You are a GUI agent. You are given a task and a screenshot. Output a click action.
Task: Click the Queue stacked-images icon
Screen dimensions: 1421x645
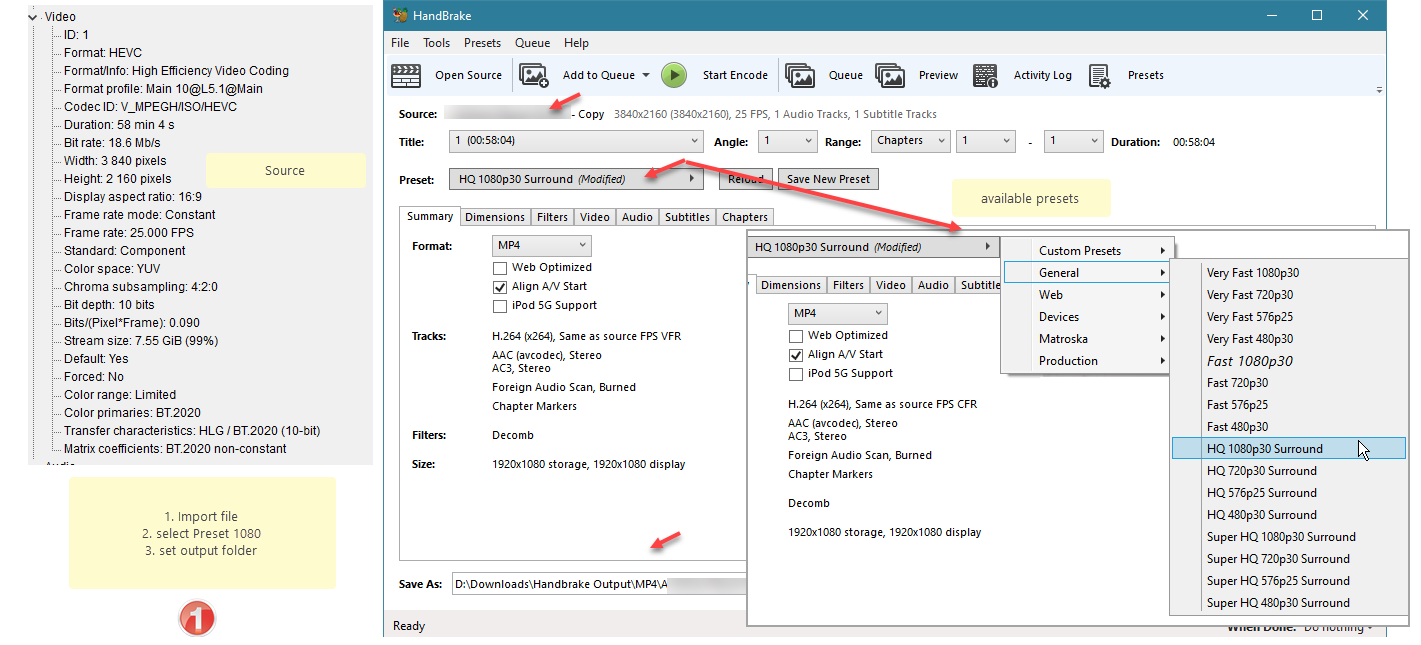pyautogui.click(x=799, y=75)
